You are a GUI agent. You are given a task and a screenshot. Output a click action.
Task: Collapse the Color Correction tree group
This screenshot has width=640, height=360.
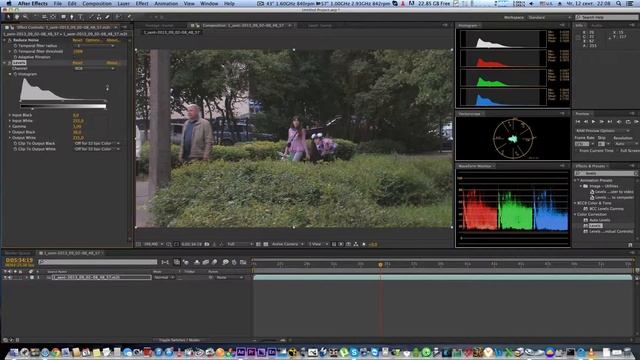click(576, 214)
